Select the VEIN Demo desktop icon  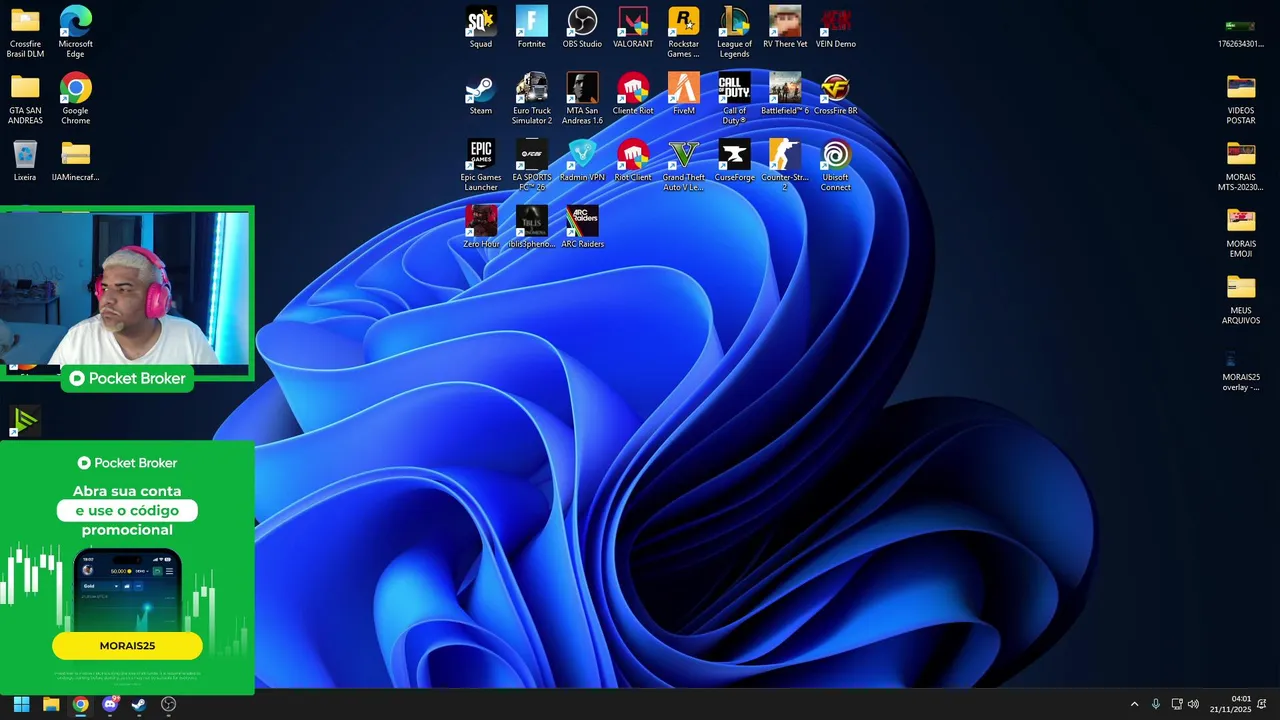[836, 28]
